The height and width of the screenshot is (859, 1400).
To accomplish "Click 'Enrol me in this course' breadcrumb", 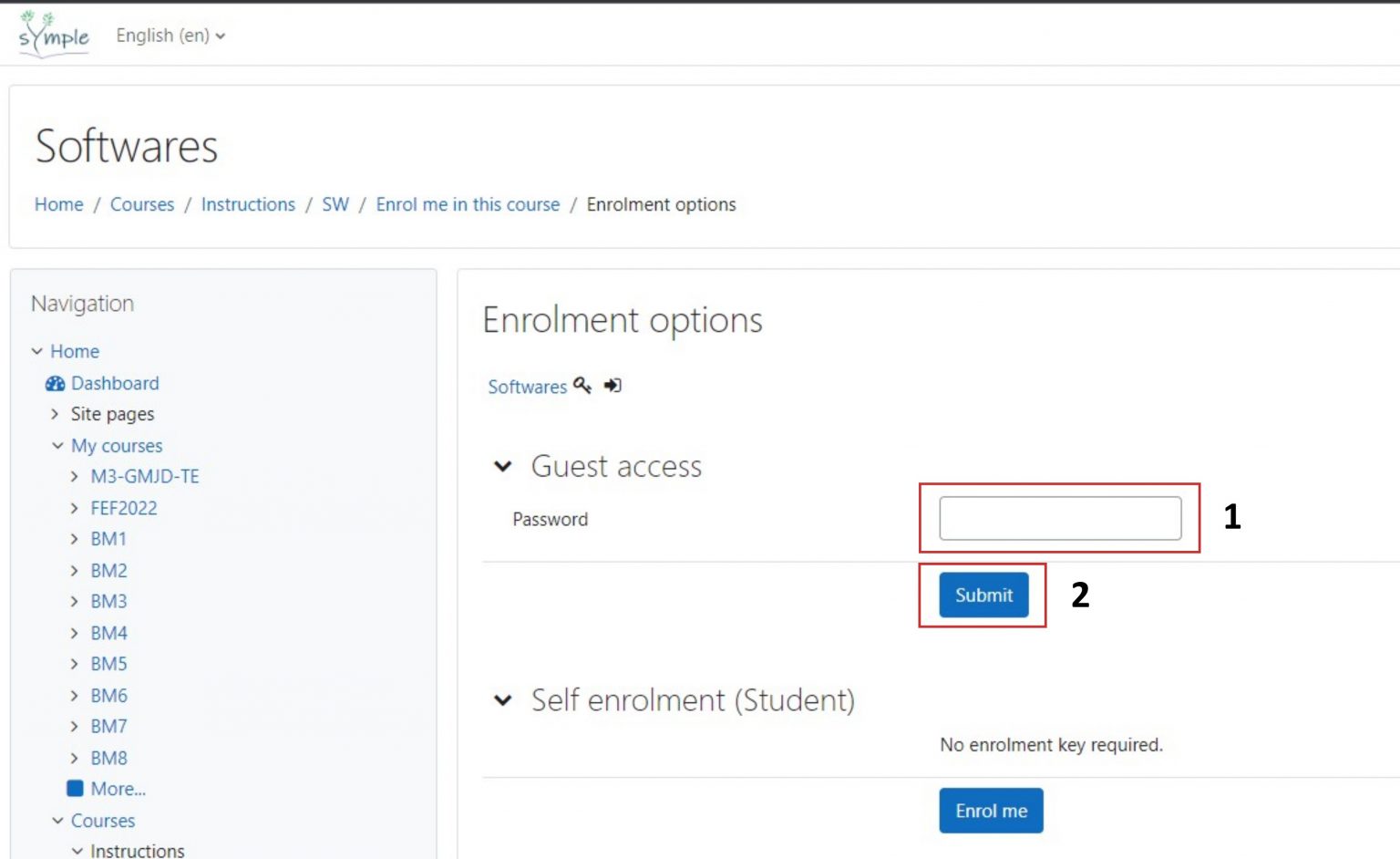I will pyautogui.click(x=468, y=204).
